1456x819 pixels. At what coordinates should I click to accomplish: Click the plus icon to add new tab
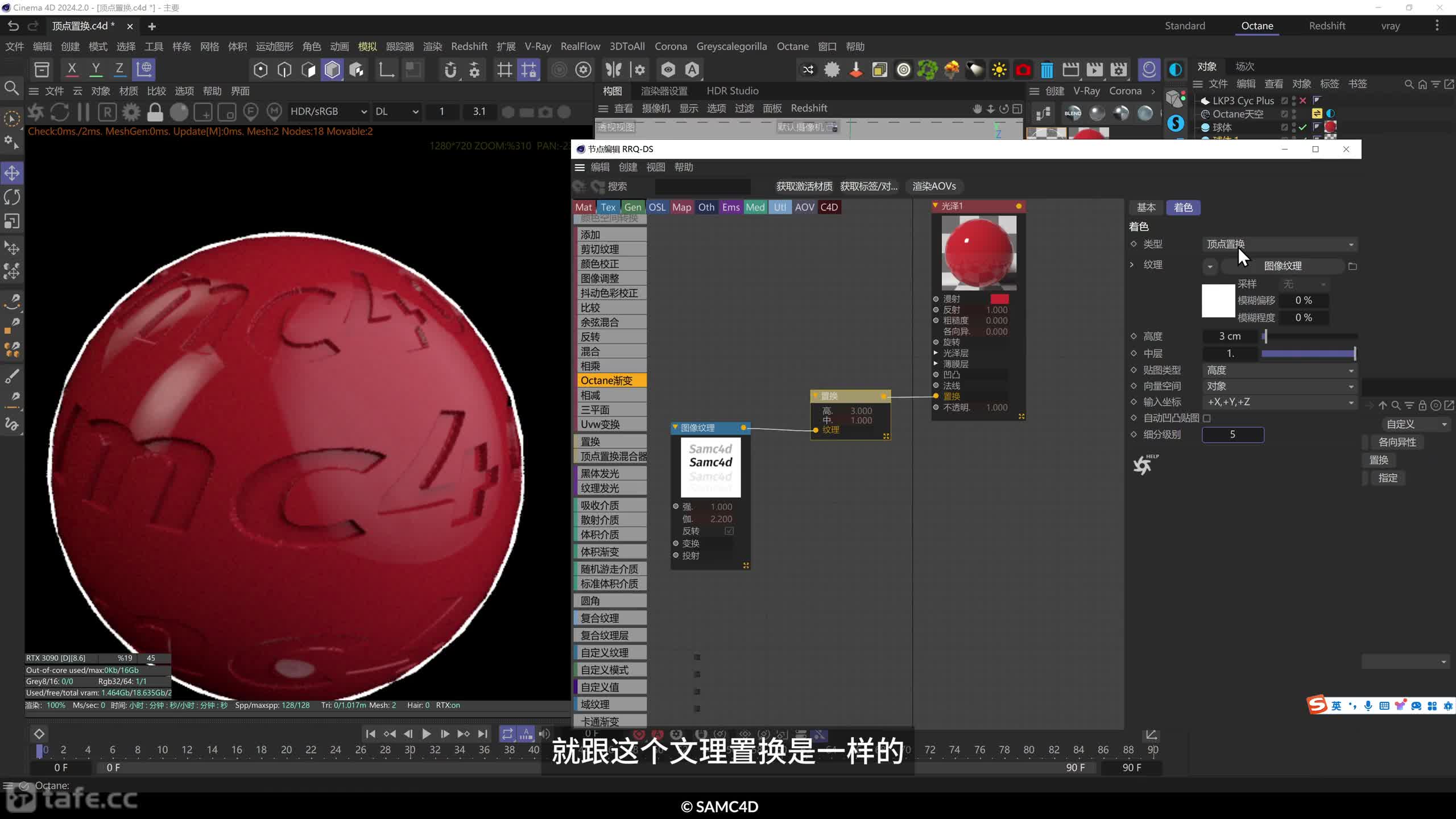tap(152, 26)
